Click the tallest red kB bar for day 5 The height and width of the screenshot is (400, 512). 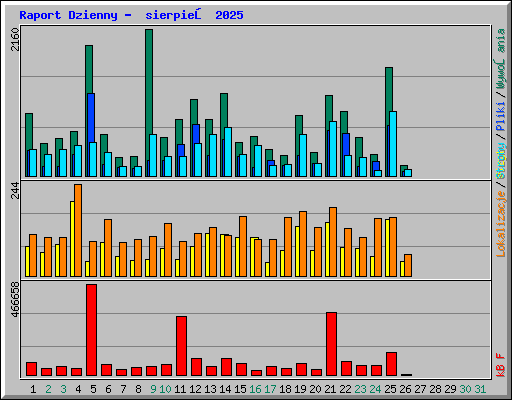click(x=91, y=330)
